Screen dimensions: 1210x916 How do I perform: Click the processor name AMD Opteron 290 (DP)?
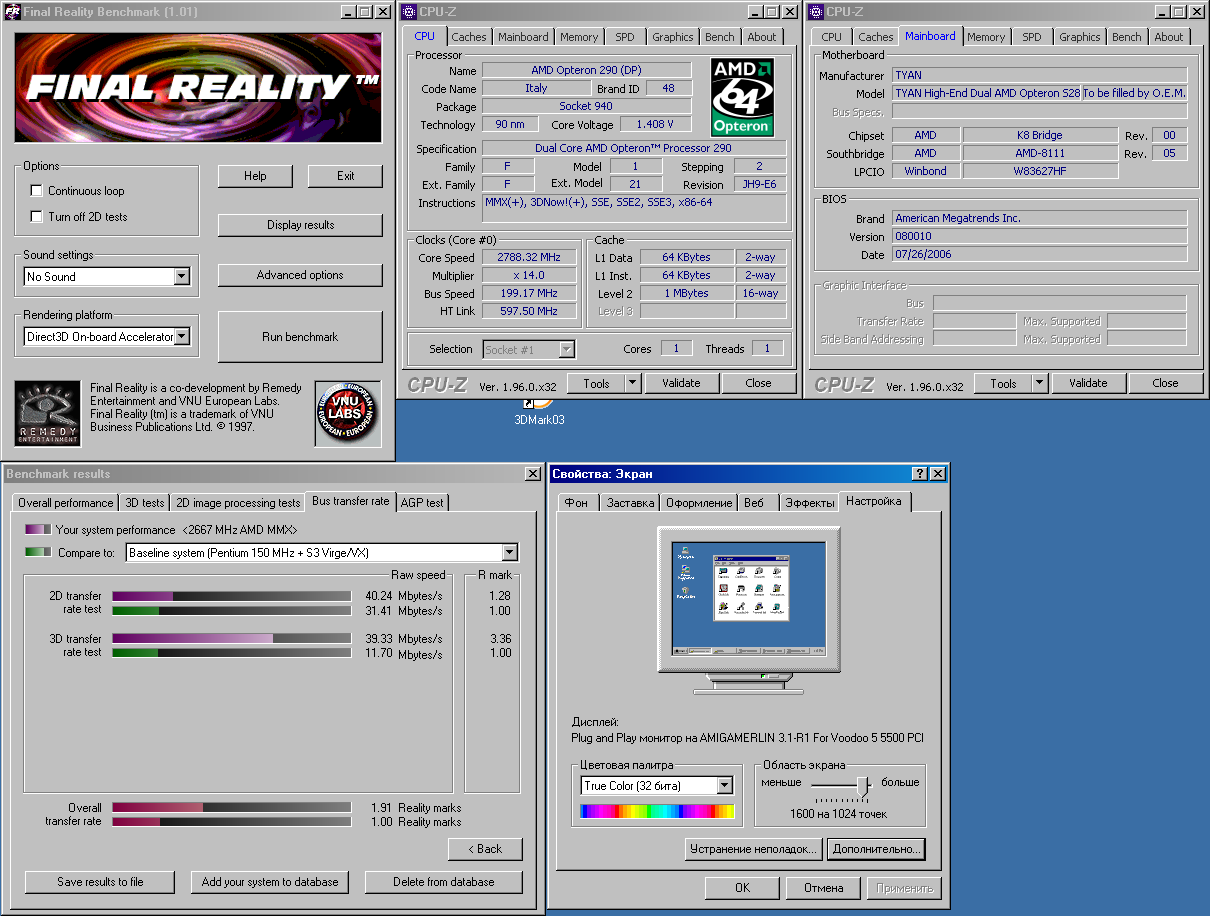pos(587,71)
